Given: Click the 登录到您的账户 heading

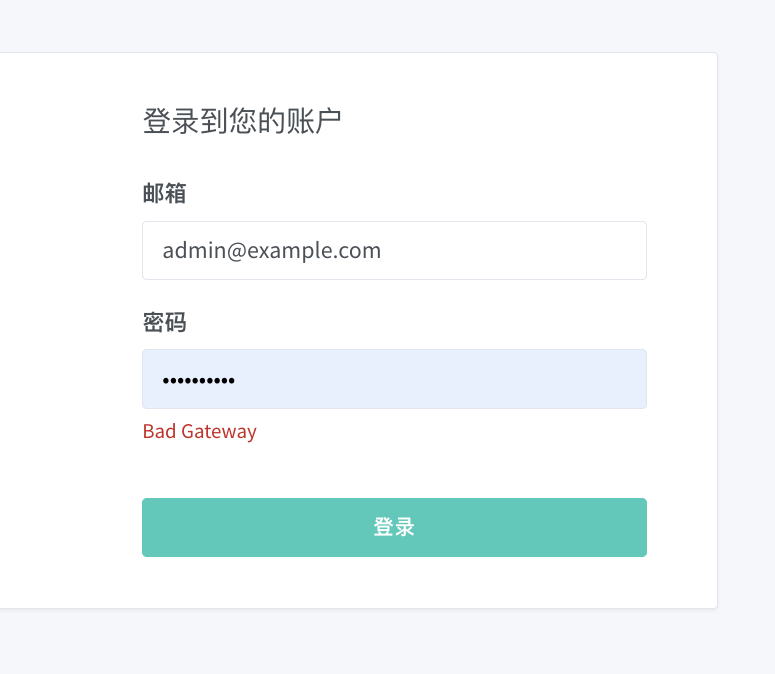Looking at the screenshot, I should [x=242, y=122].
